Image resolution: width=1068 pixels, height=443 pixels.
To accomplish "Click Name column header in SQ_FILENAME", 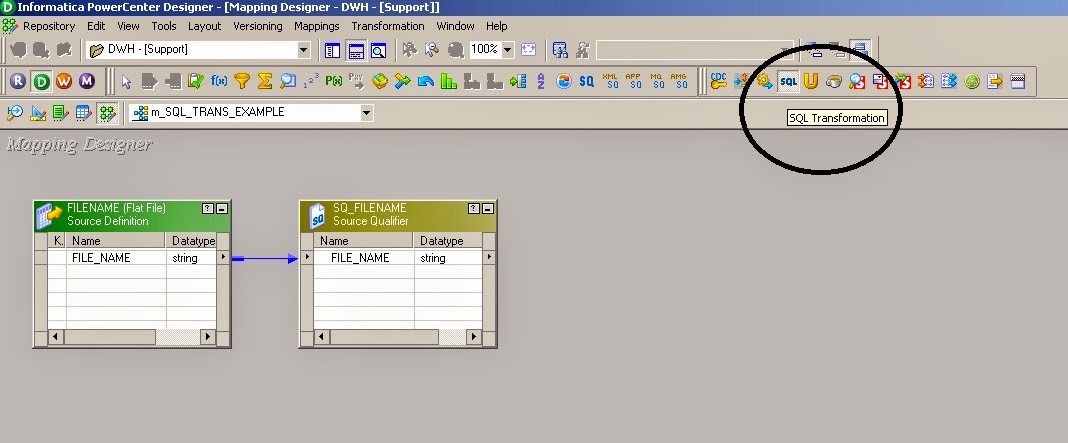I will 363,241.
